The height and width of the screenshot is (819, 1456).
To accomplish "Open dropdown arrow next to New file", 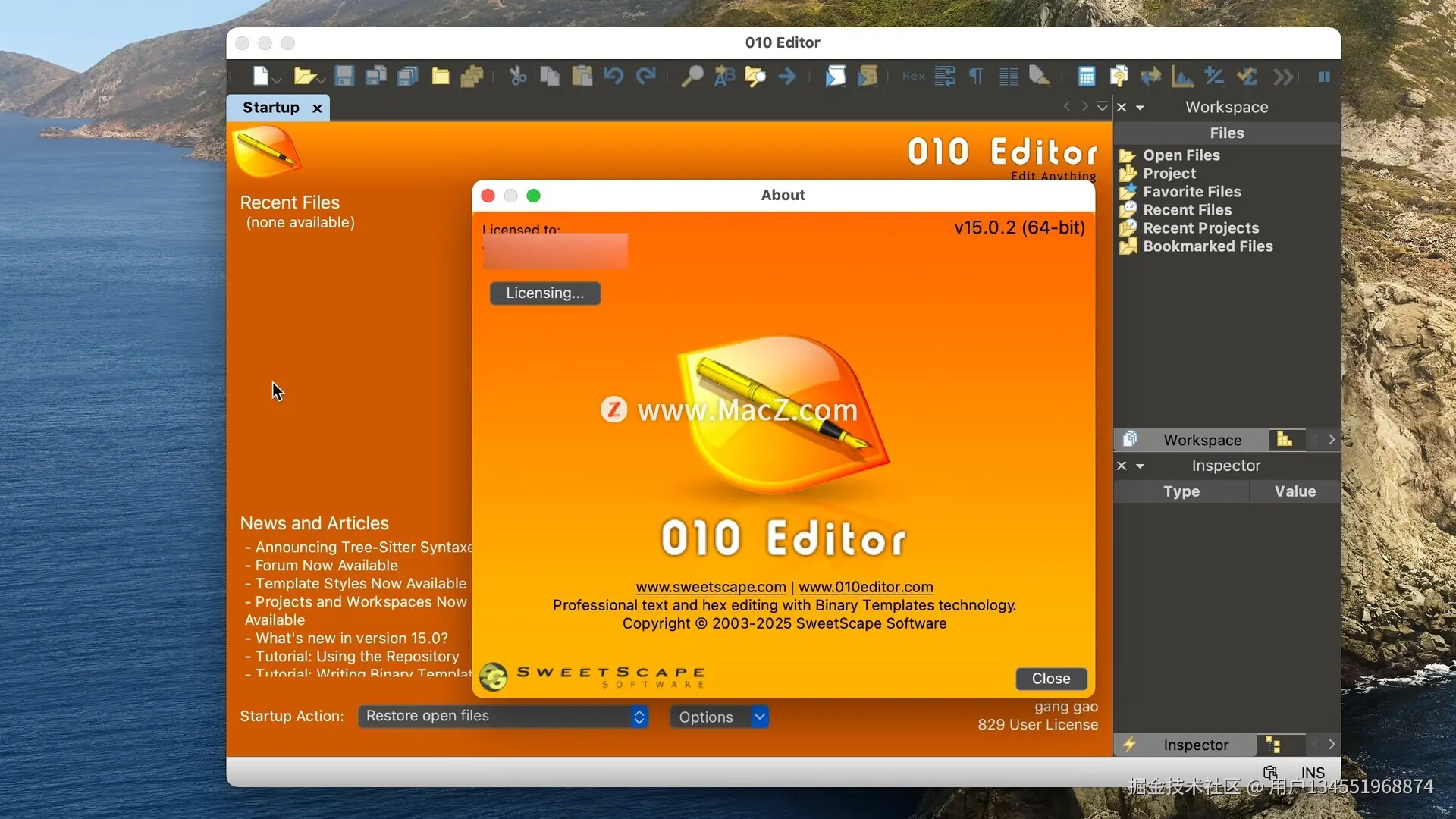I will pos(278,80).
